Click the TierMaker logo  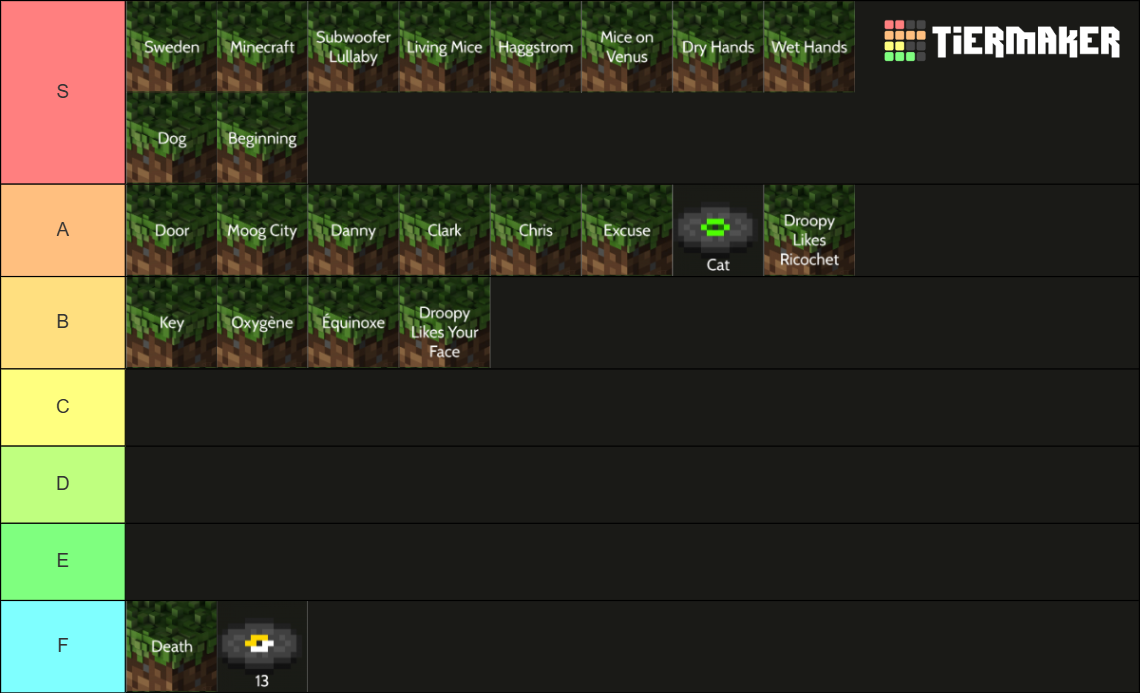coord(1002,41)
